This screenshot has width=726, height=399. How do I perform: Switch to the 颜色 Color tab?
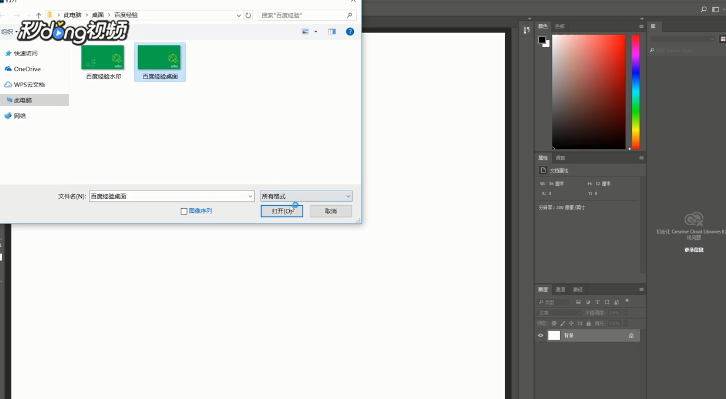point(543,26)
